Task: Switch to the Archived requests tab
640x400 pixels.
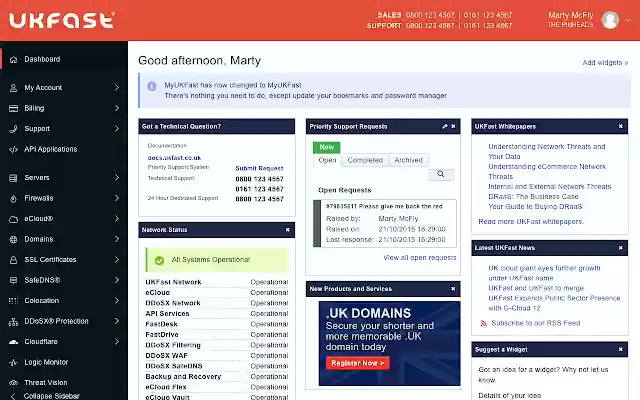Action: point(409,160)
